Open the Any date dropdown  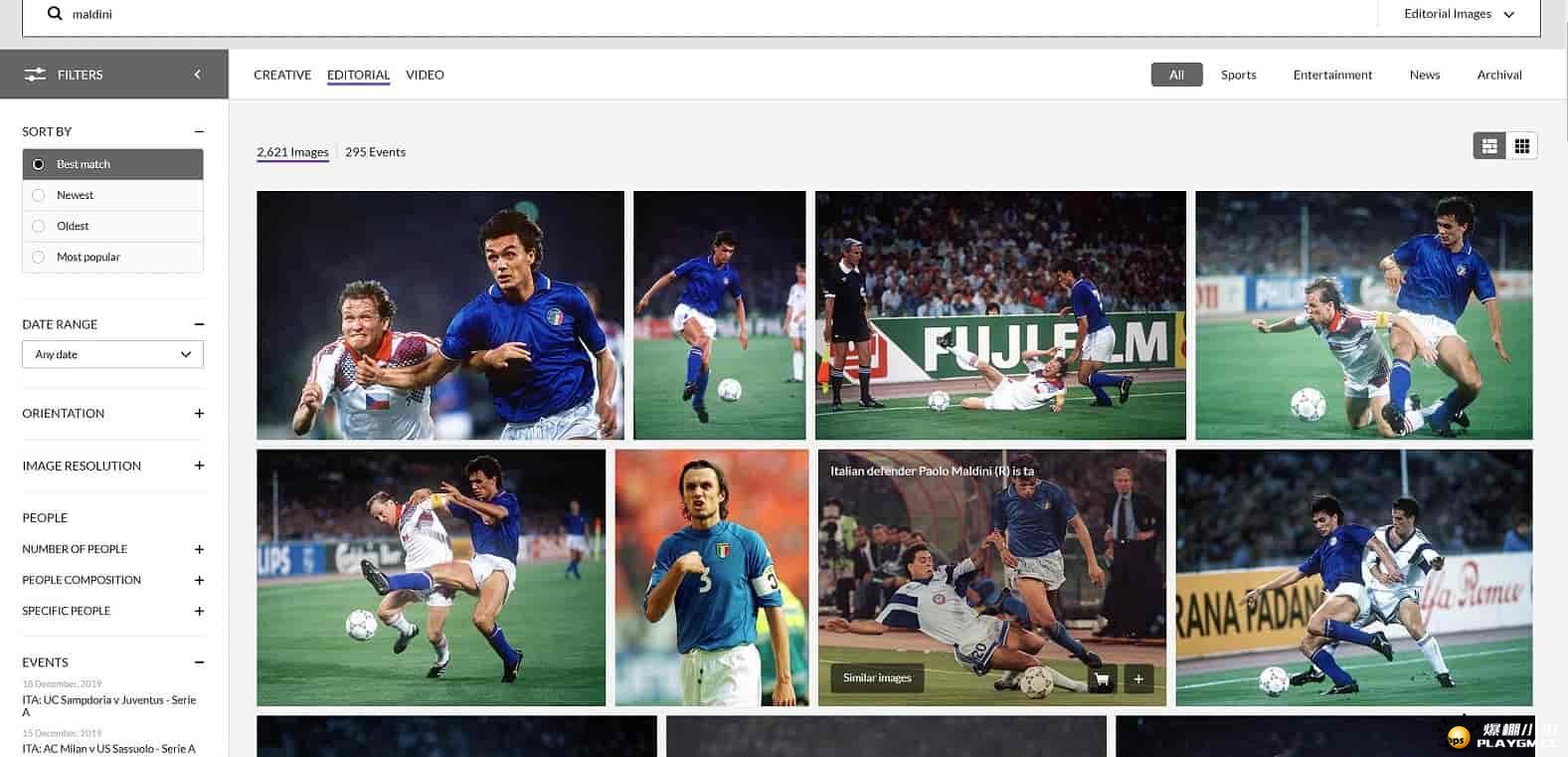112,354
